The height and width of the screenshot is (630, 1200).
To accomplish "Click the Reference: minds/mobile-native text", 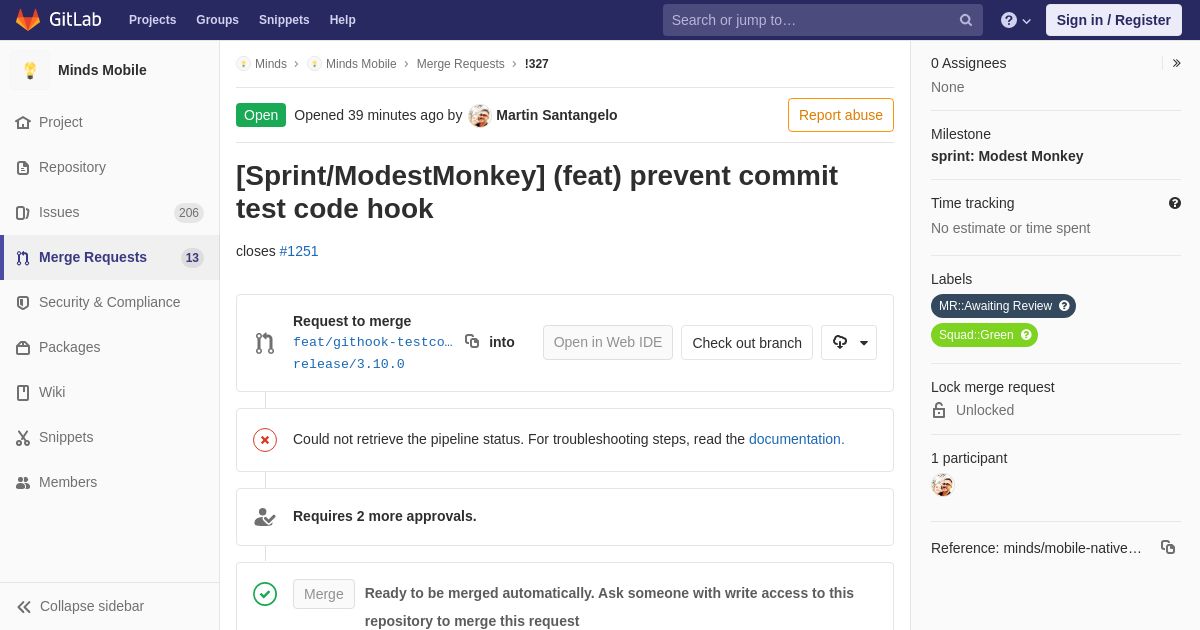I will tap(1036, 548).
